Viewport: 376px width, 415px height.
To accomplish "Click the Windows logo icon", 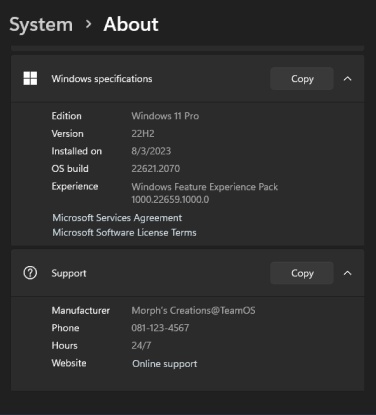I will [x=30, y=78].
